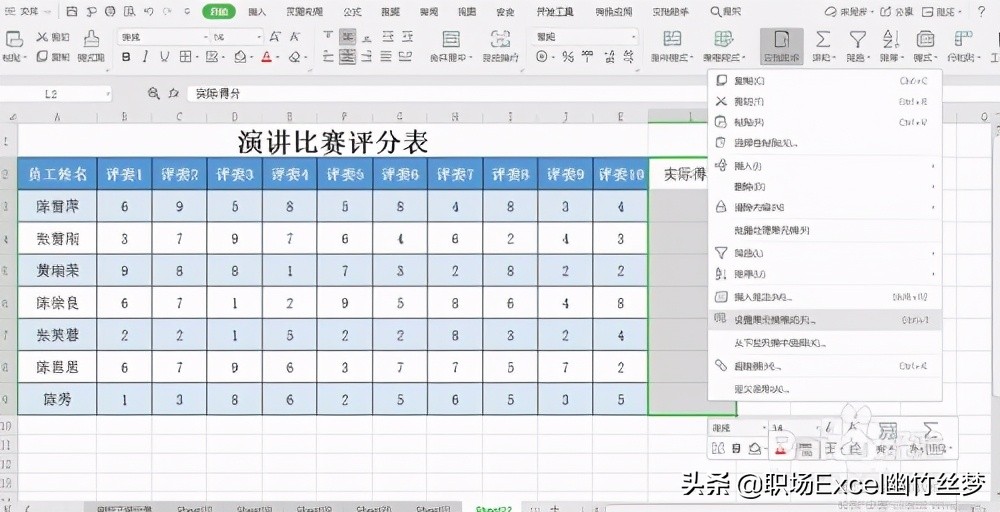
Task: Open the font size dropdown
Action: point(259,37)
